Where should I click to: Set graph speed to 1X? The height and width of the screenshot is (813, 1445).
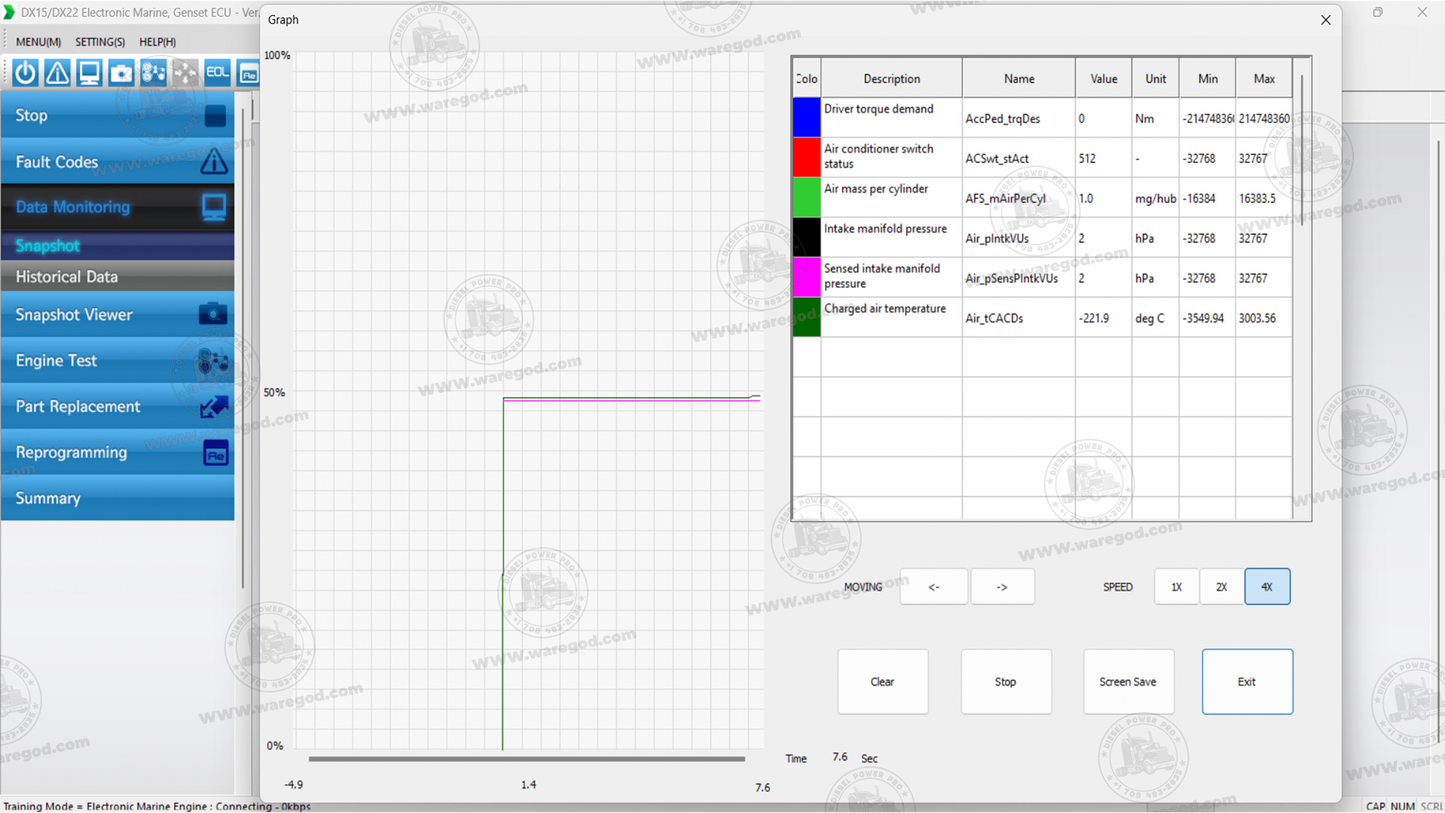pos(1177,587)
